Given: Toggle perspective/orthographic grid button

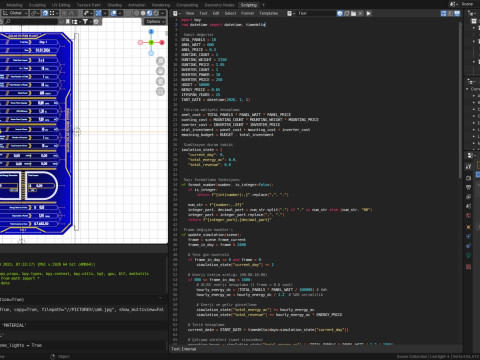Looking at the screenshot, I should point(161,91).
